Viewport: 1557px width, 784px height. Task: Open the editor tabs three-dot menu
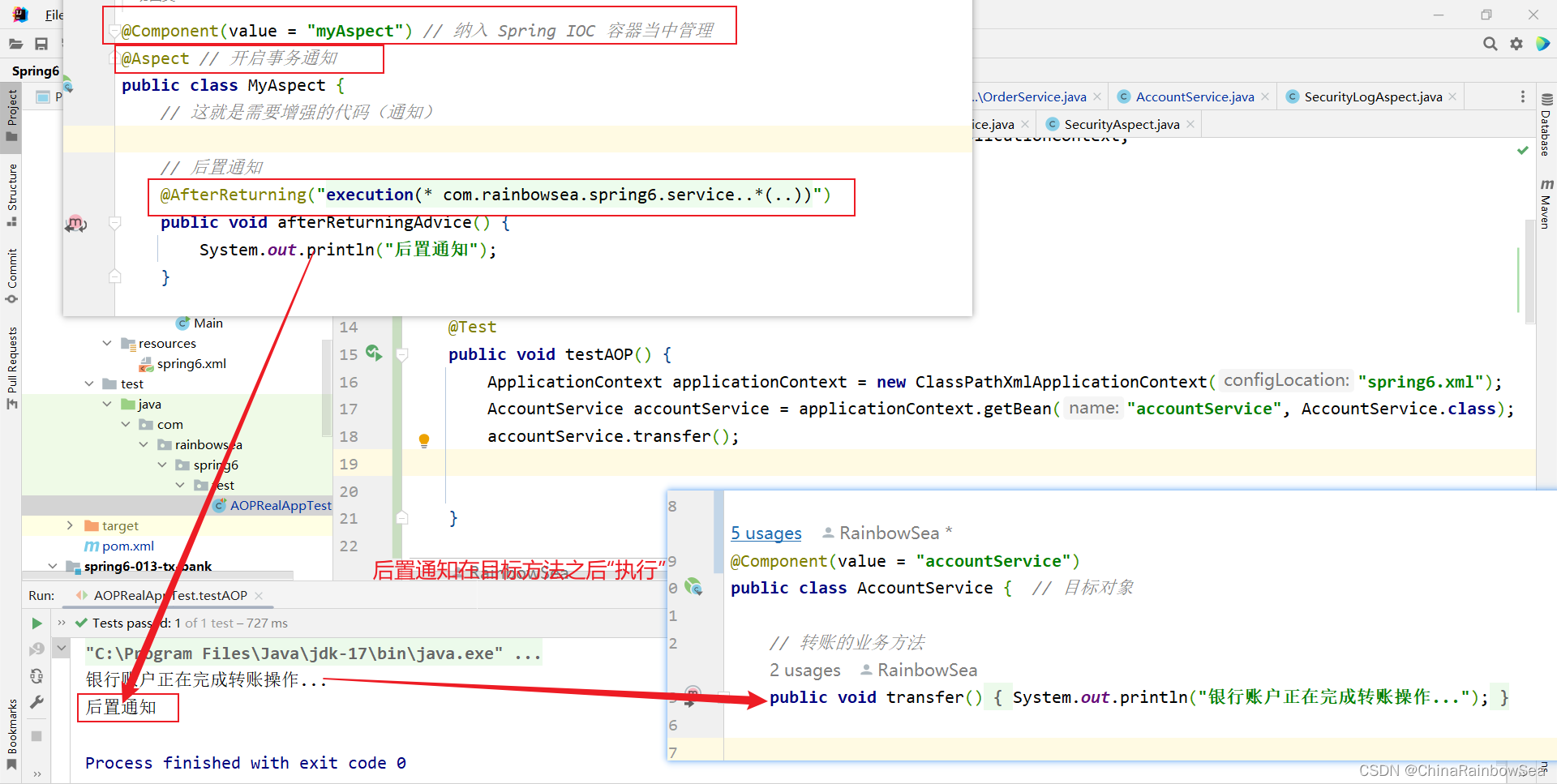(1522, 96)
